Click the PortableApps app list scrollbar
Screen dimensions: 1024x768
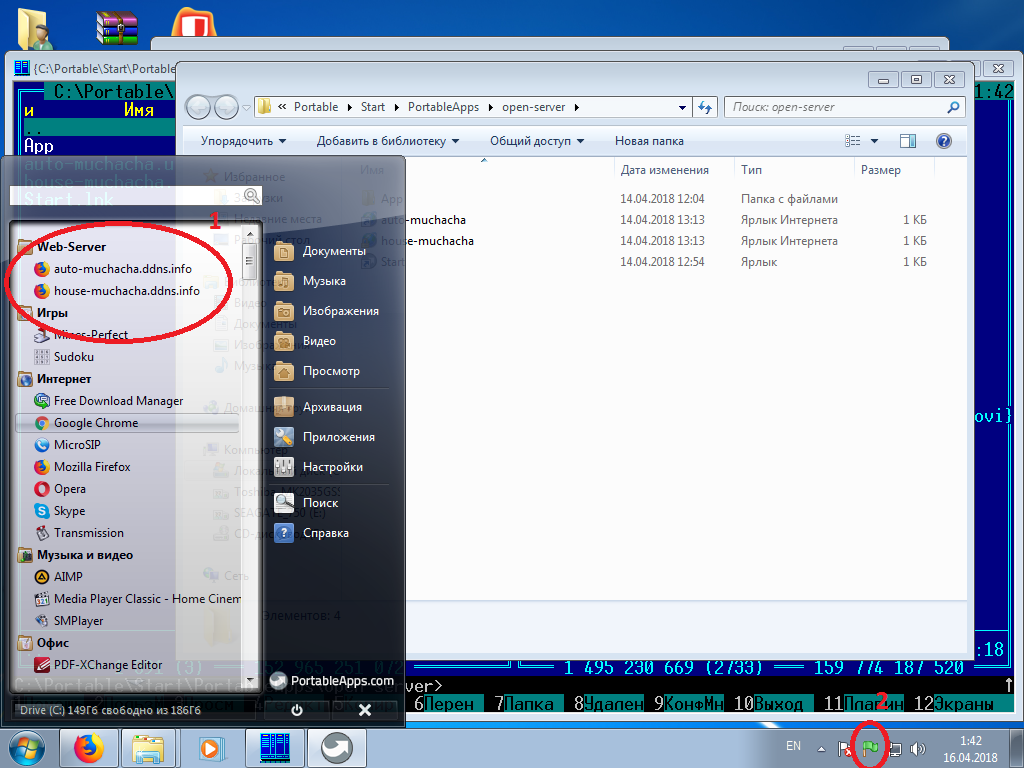click(250, 263)
